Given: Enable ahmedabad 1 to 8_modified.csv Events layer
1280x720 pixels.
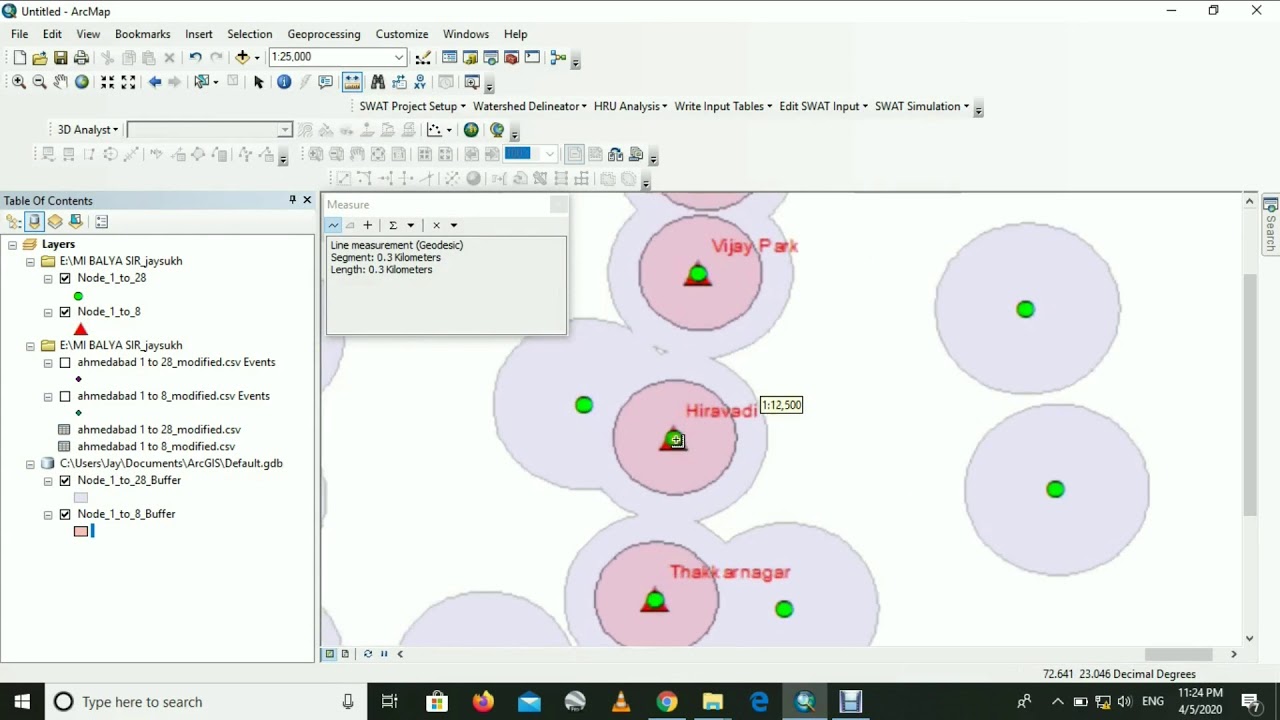Looking at the screenshot, I should click(x=65, y=397).
